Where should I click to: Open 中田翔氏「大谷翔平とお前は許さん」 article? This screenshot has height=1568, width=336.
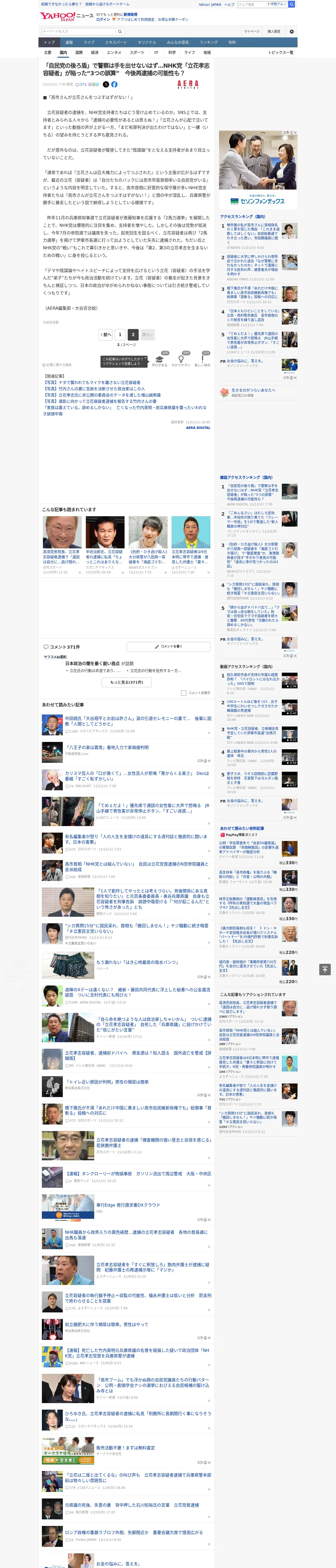click(138, 721)
